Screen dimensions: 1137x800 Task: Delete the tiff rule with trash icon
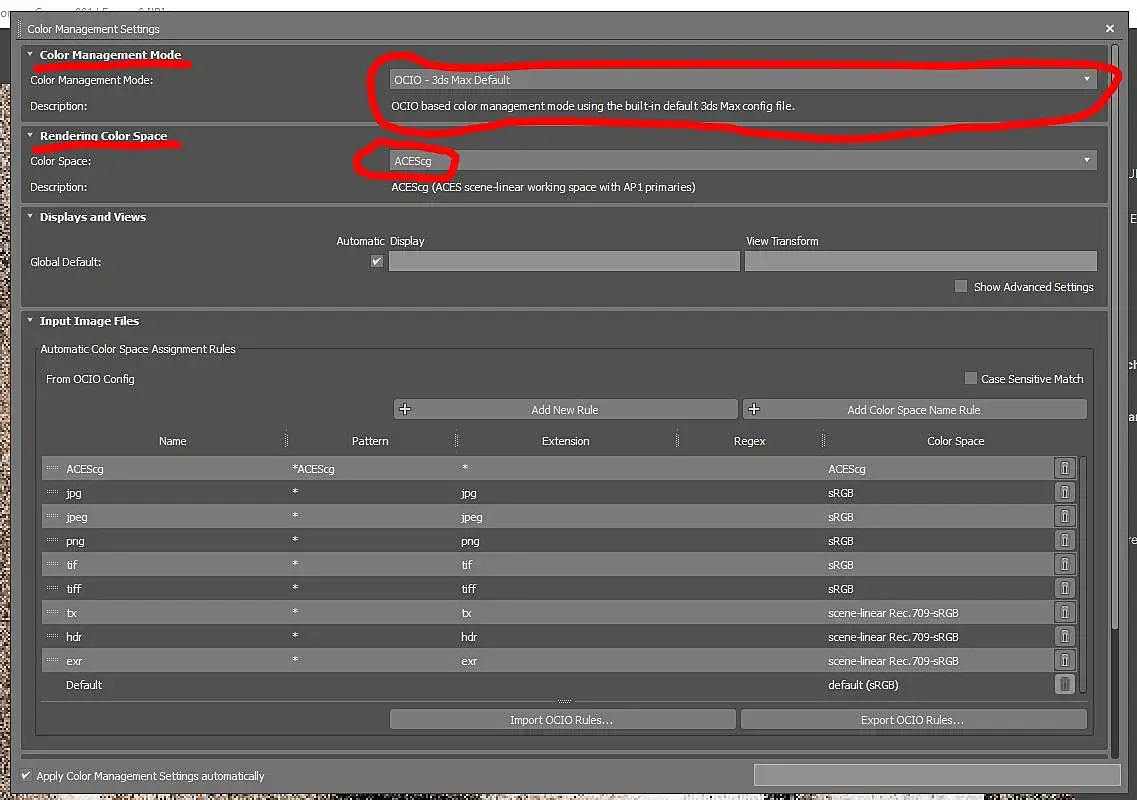(x=1064, y=588)
